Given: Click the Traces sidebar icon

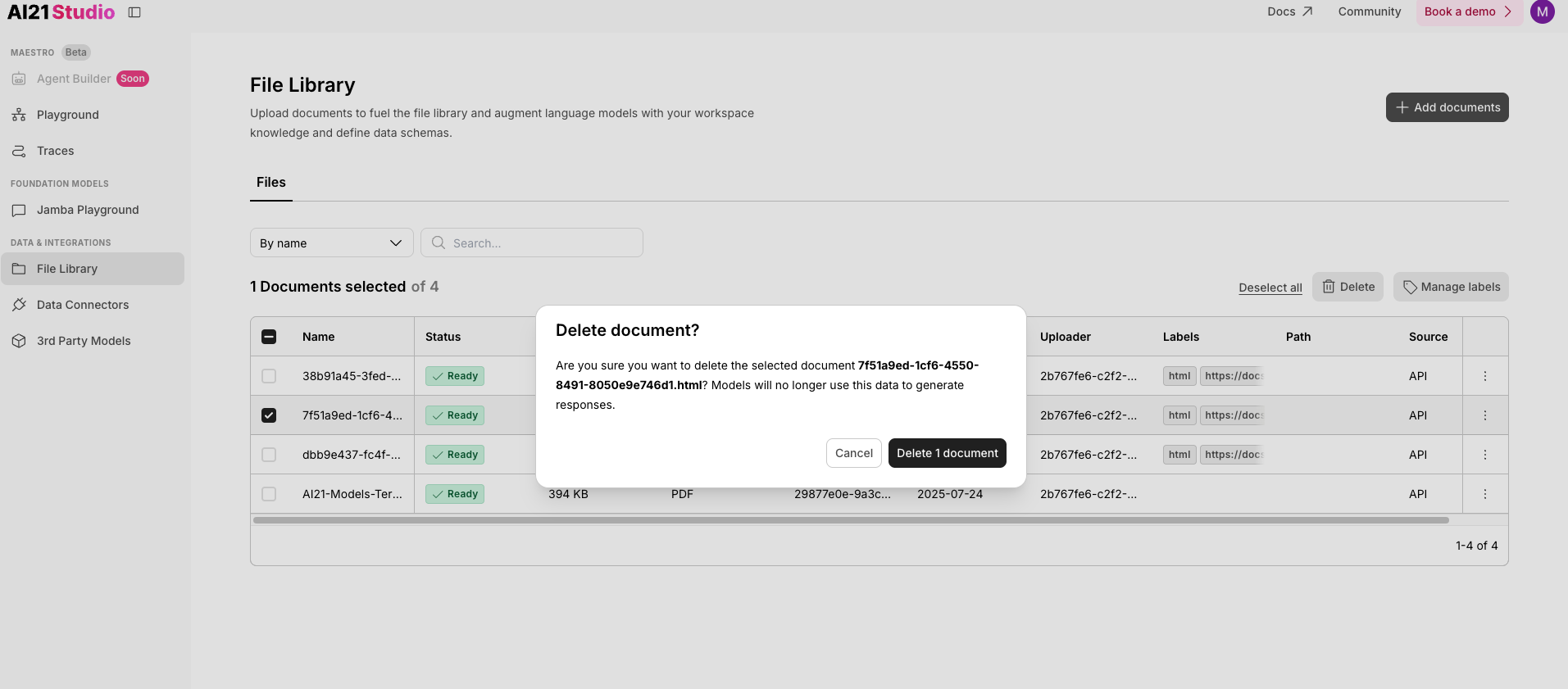Looking at the screenshot, I should (19, 151).
